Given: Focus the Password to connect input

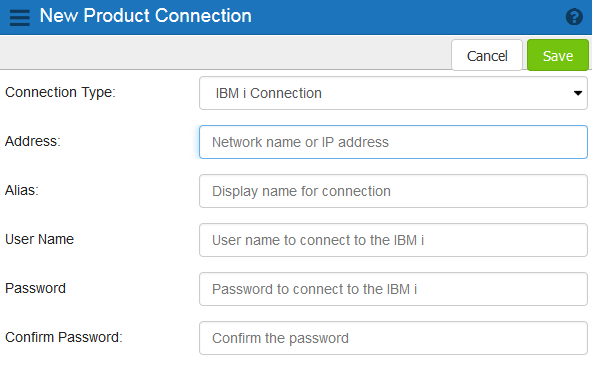Looking at the screenshot, I should (393, 289).
